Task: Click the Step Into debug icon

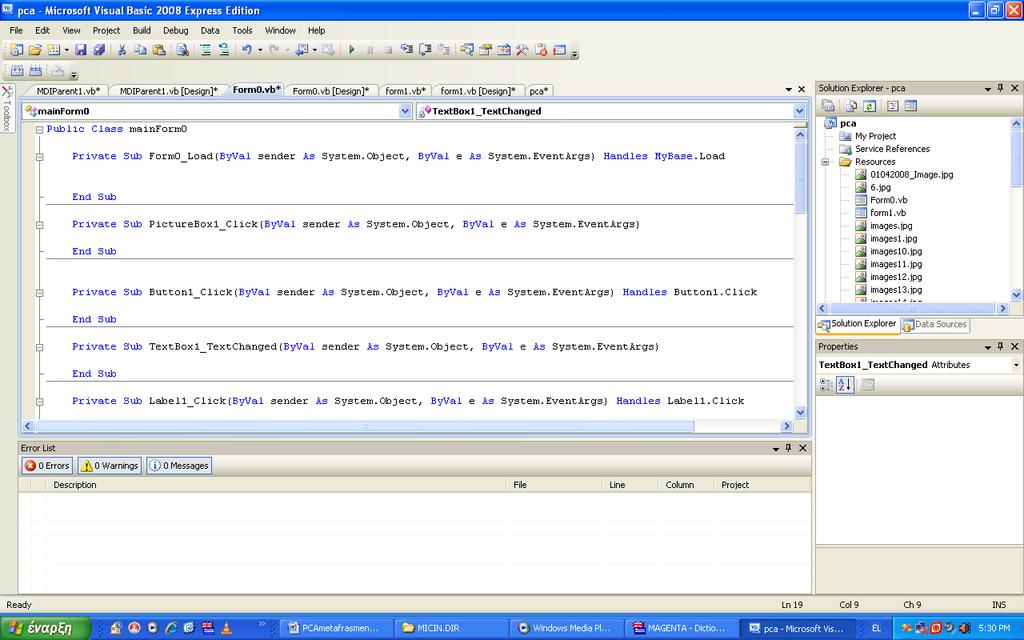Action: pyautogui.click(x=407, y=50)
